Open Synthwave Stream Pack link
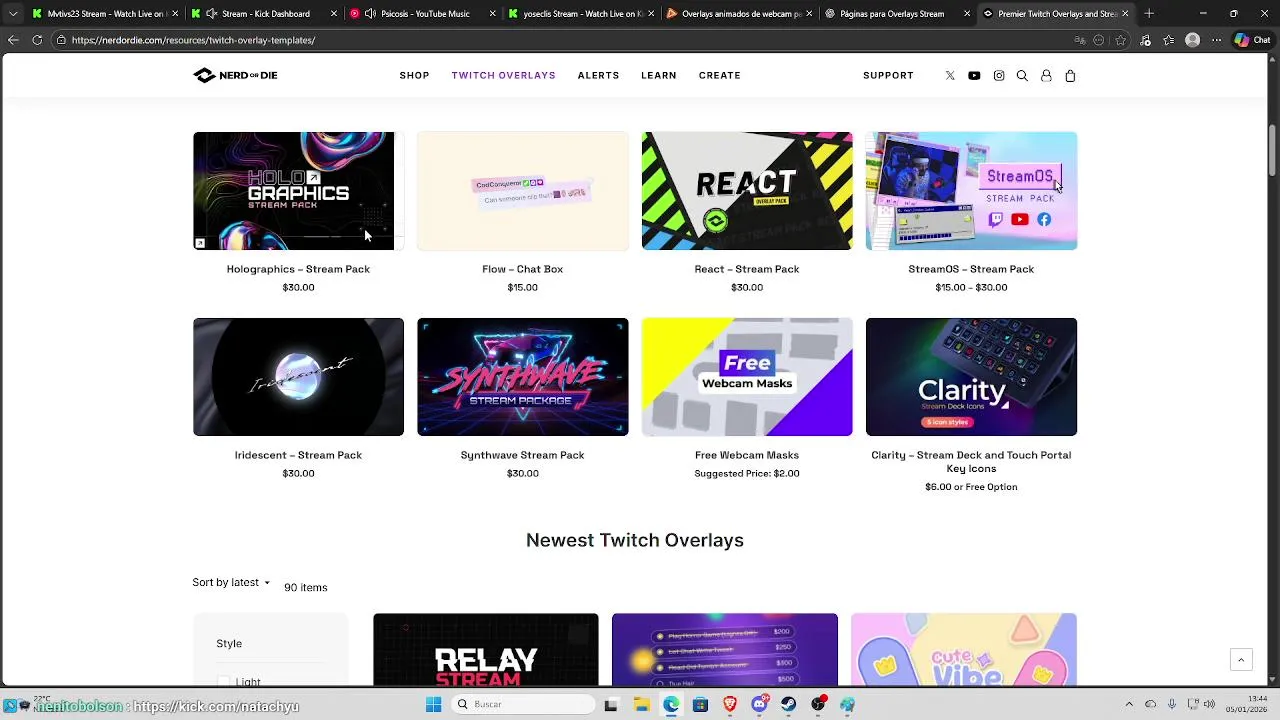The width and height of the screenshot is (1280, 720). point(522,455)
